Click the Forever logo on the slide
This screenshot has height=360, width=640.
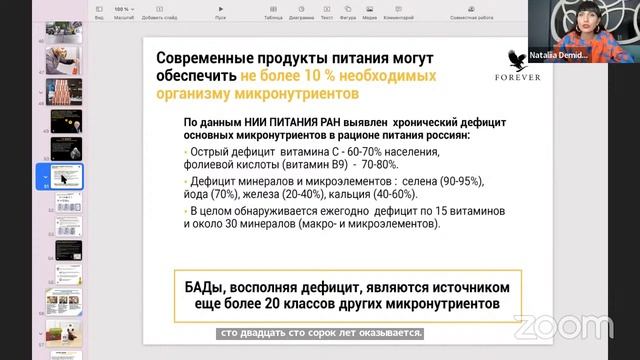(518, 65)
